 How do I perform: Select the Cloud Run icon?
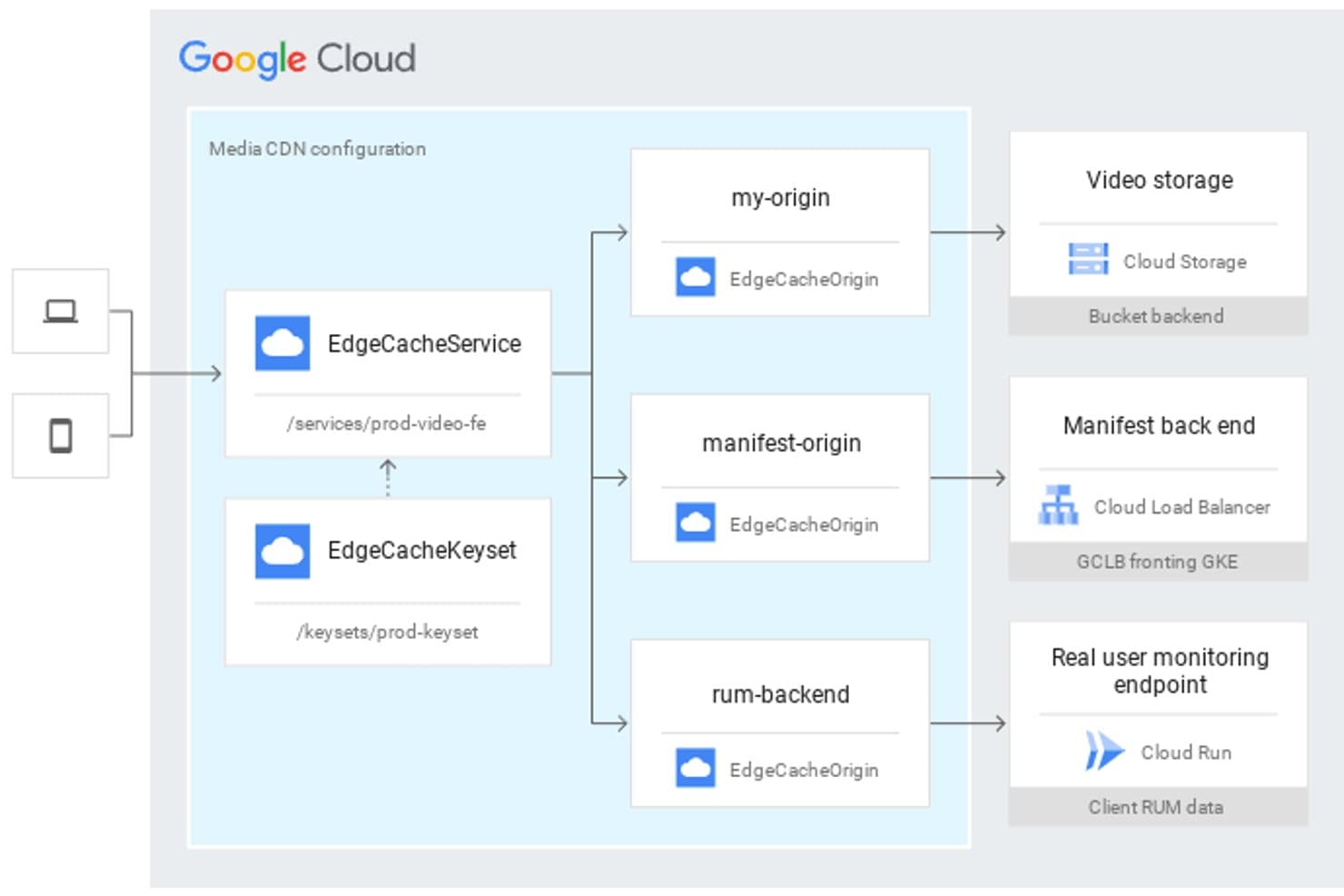1104,751
